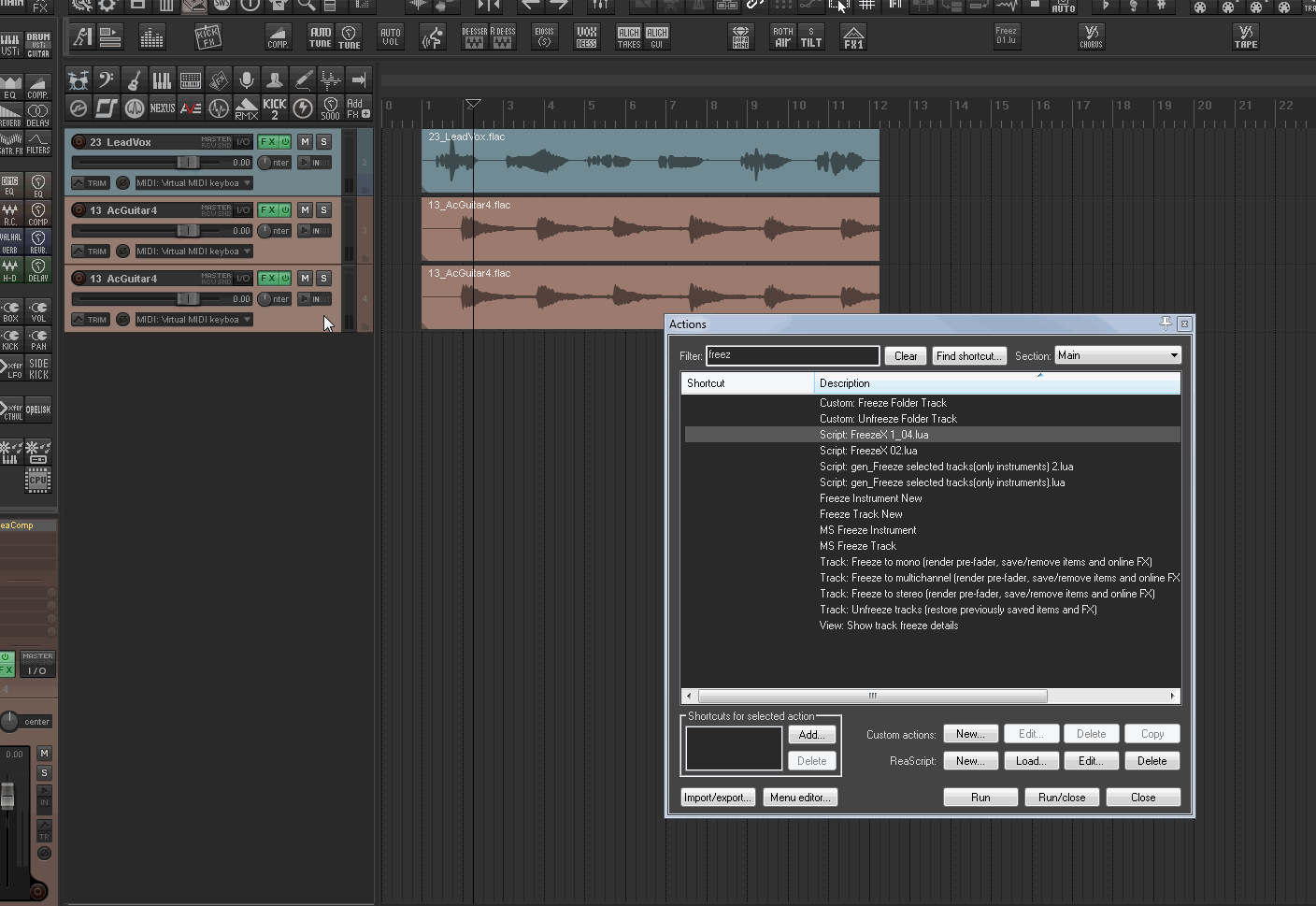Select 'Custom: Freeze Folder Track' action

882,403
